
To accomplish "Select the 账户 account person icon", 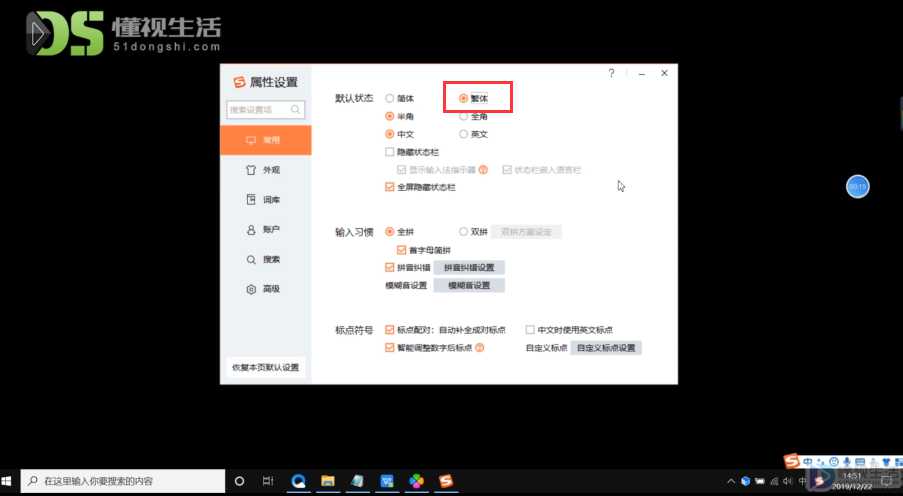I will point(251,229).
